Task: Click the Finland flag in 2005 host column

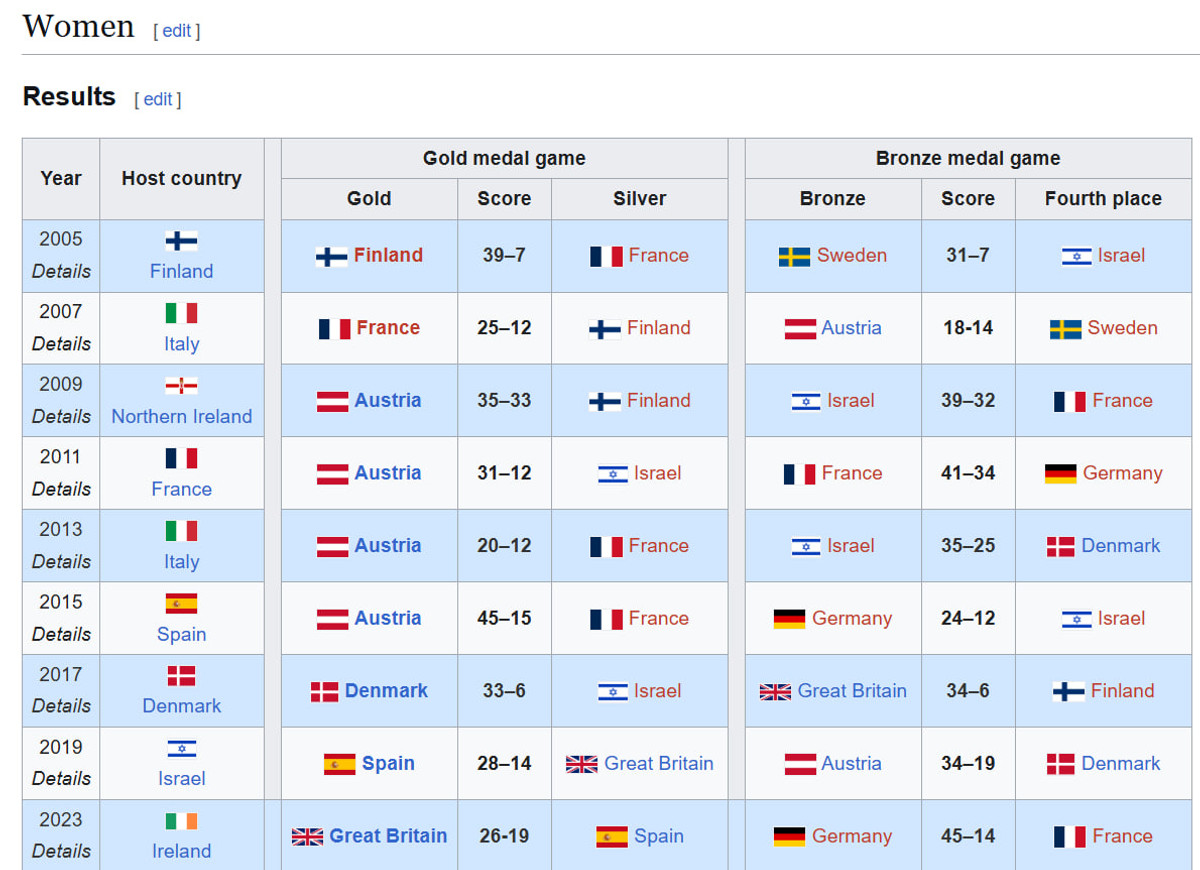Action: tap(181, 241)
